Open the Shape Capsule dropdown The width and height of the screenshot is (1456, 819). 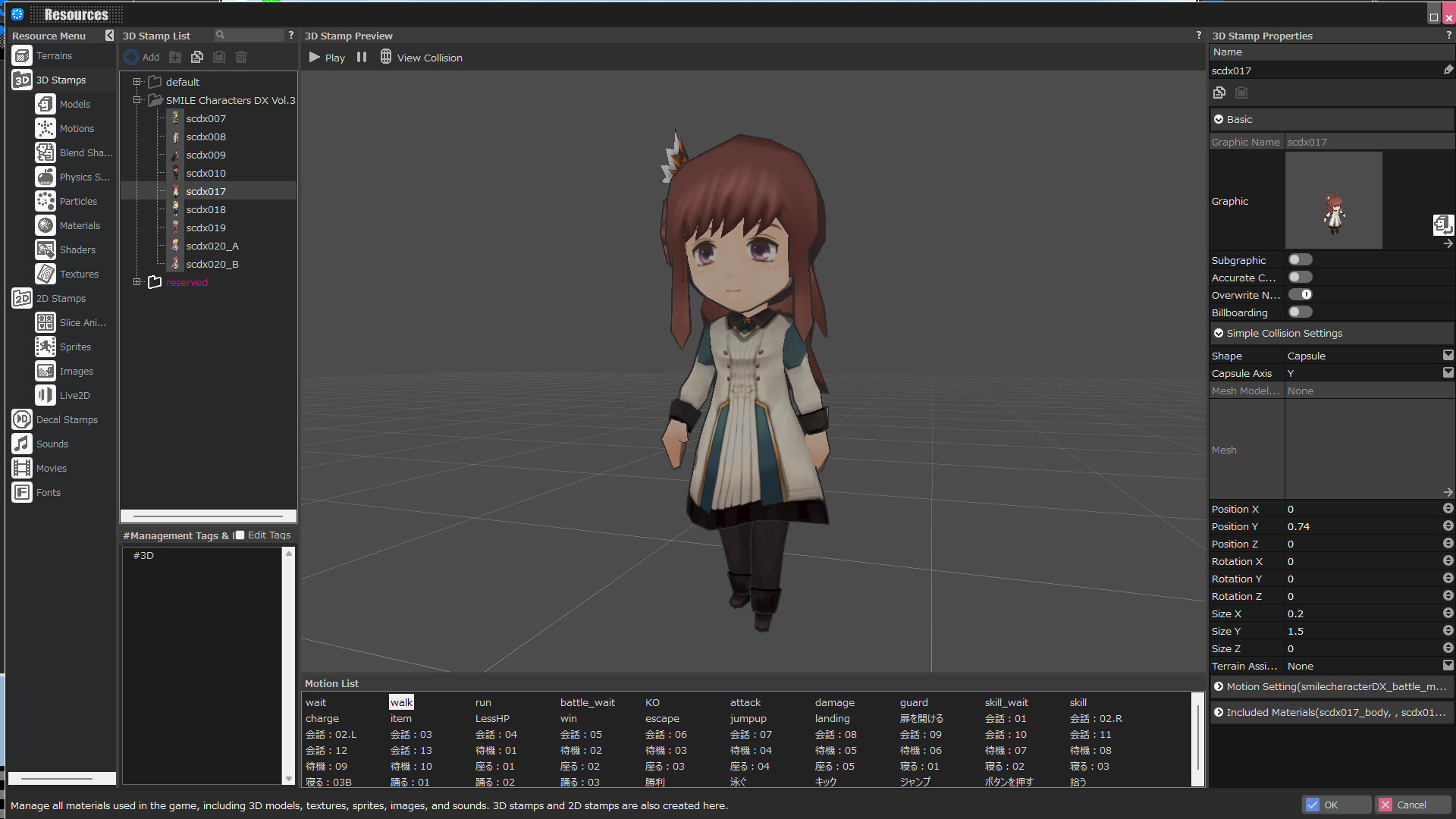1448,355
